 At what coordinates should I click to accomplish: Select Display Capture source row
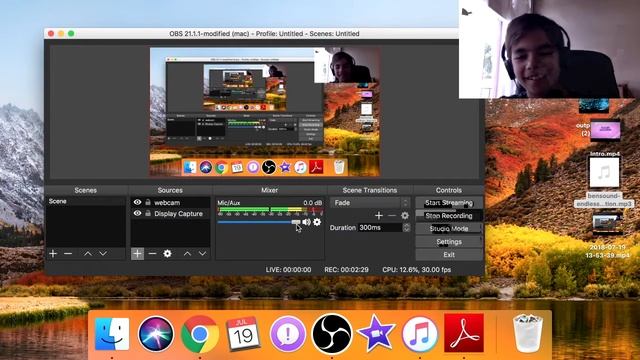170,213
